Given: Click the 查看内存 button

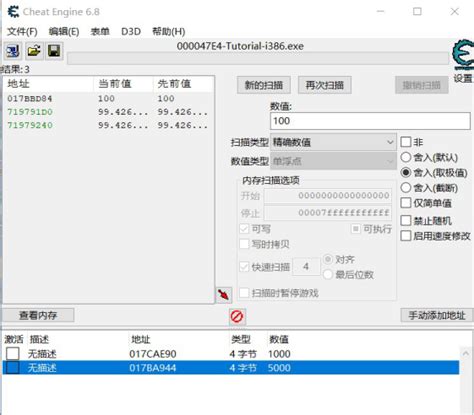Looking at the screenshot, I should [38, 315].
